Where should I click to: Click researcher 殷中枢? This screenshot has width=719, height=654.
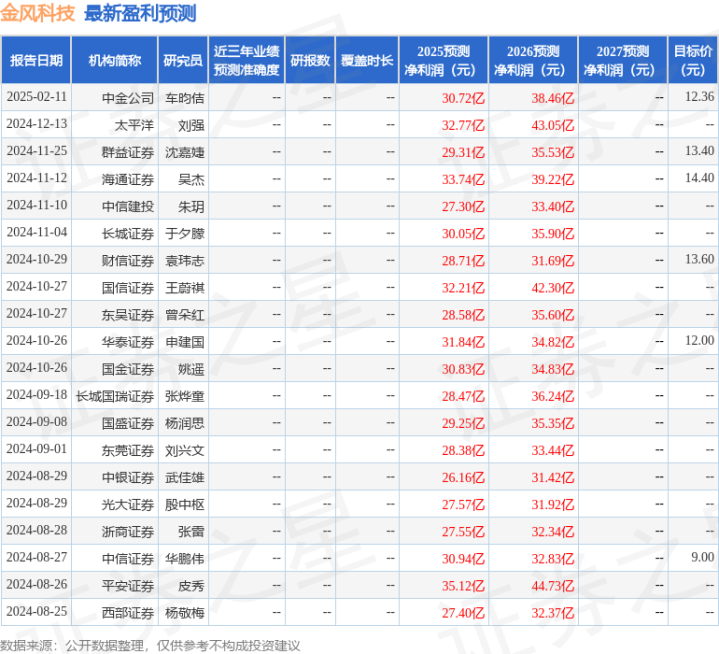tap(185, 504)
